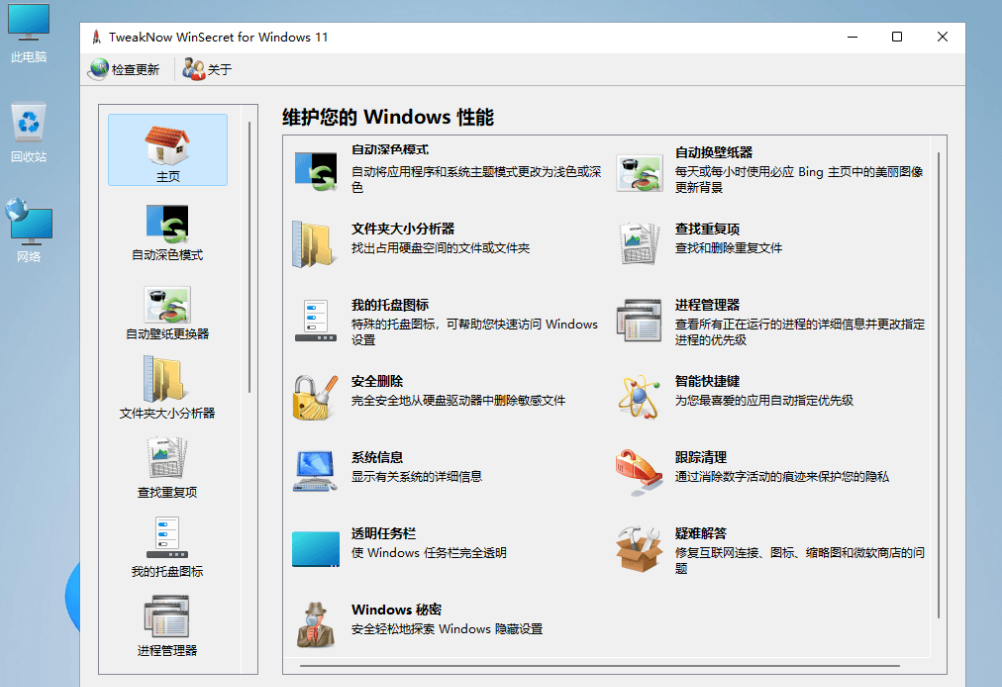Viewport: 1002px width, 687px height.
Task: Click the 查找重复项 sidebar icon
Action: [167, 462]
